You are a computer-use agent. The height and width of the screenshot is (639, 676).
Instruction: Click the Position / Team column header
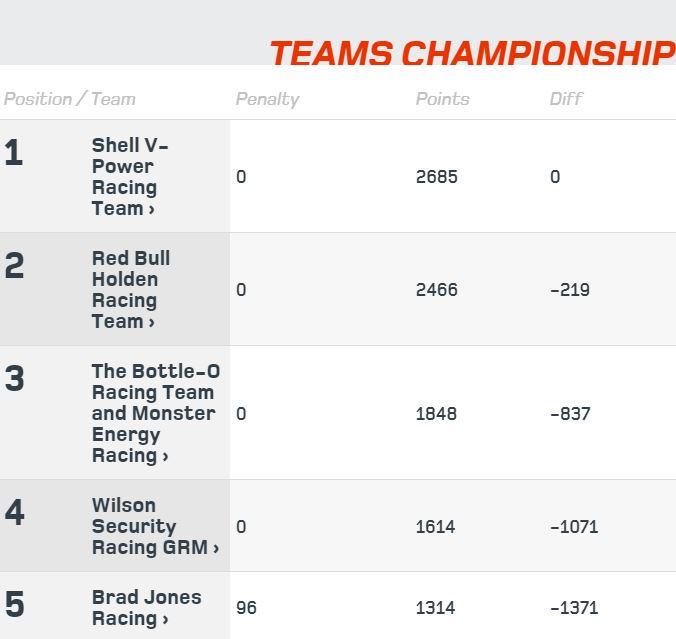click(x=69, y=99)
